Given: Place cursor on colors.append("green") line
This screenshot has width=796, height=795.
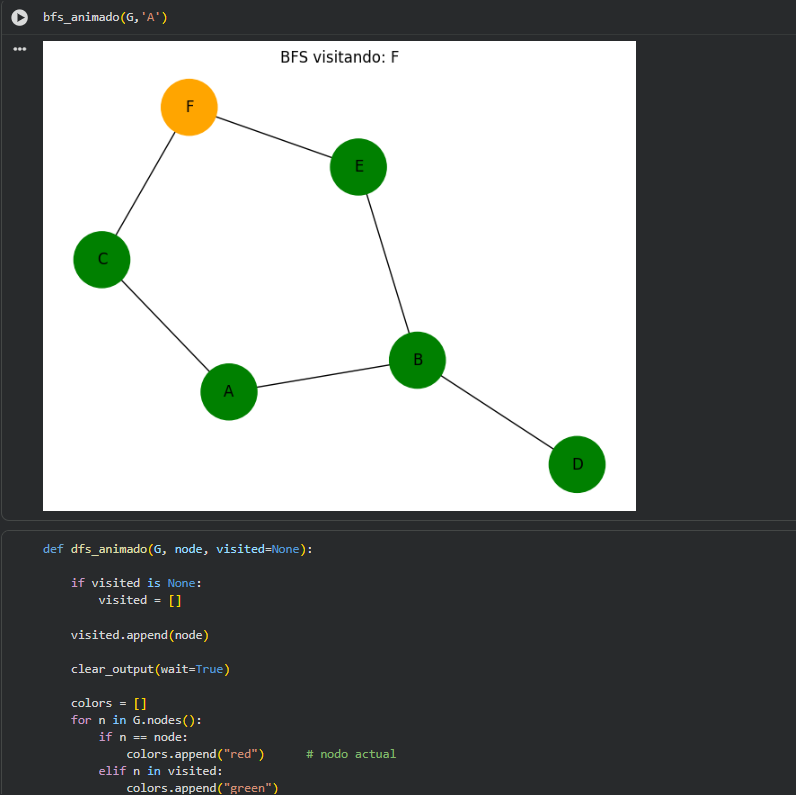Looking at the screenshot, I should coord(201,788).
